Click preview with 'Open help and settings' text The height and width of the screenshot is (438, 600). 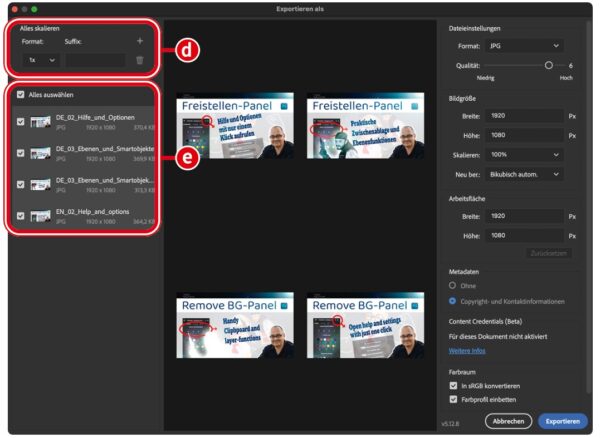[x=365, y=325]
